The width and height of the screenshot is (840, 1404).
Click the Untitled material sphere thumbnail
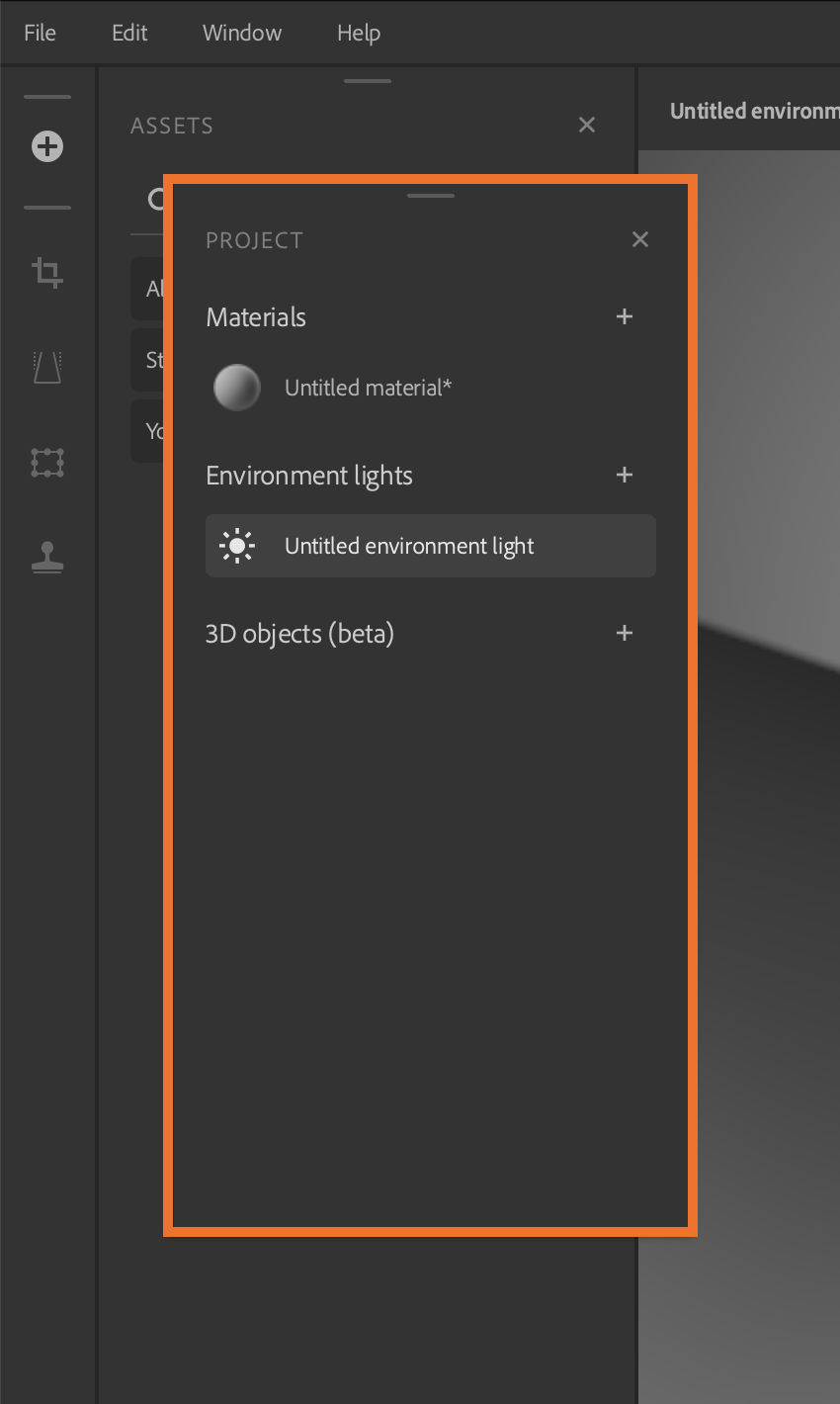tap(237, 388)
